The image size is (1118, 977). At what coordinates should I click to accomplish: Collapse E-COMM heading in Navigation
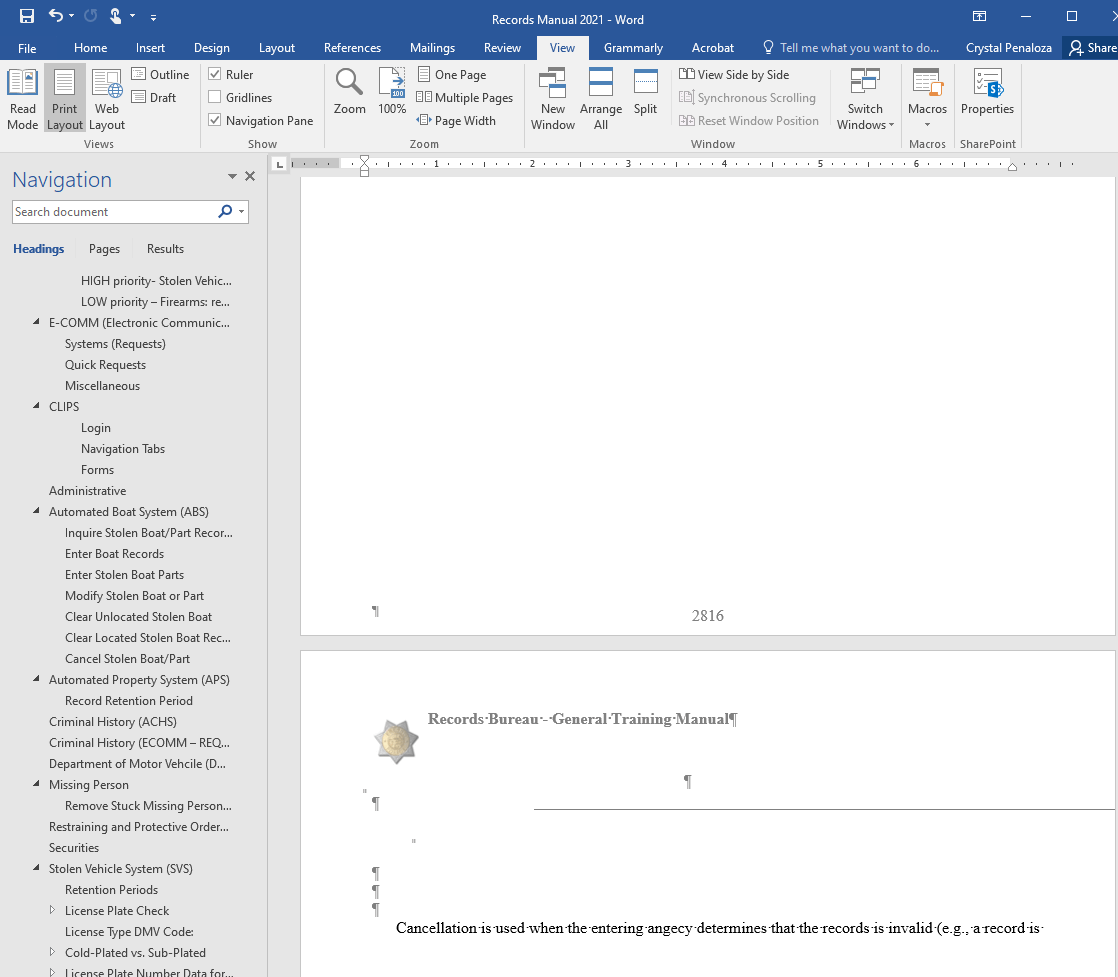[36, 322]
